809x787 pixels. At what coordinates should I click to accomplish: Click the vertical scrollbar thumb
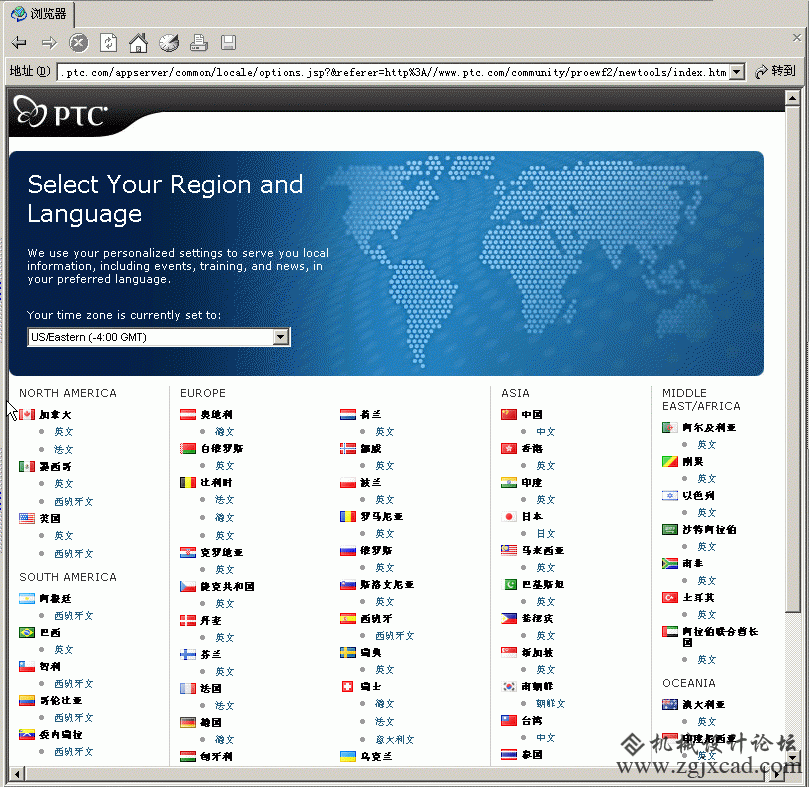792,359
